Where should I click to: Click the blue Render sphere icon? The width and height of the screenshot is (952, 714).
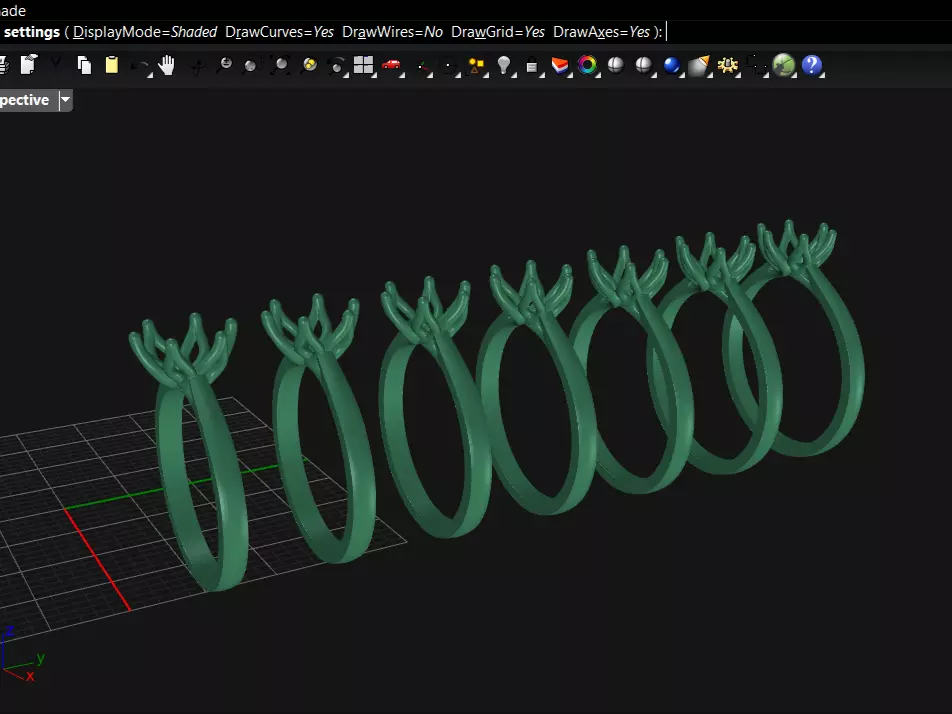click(672, 65)
